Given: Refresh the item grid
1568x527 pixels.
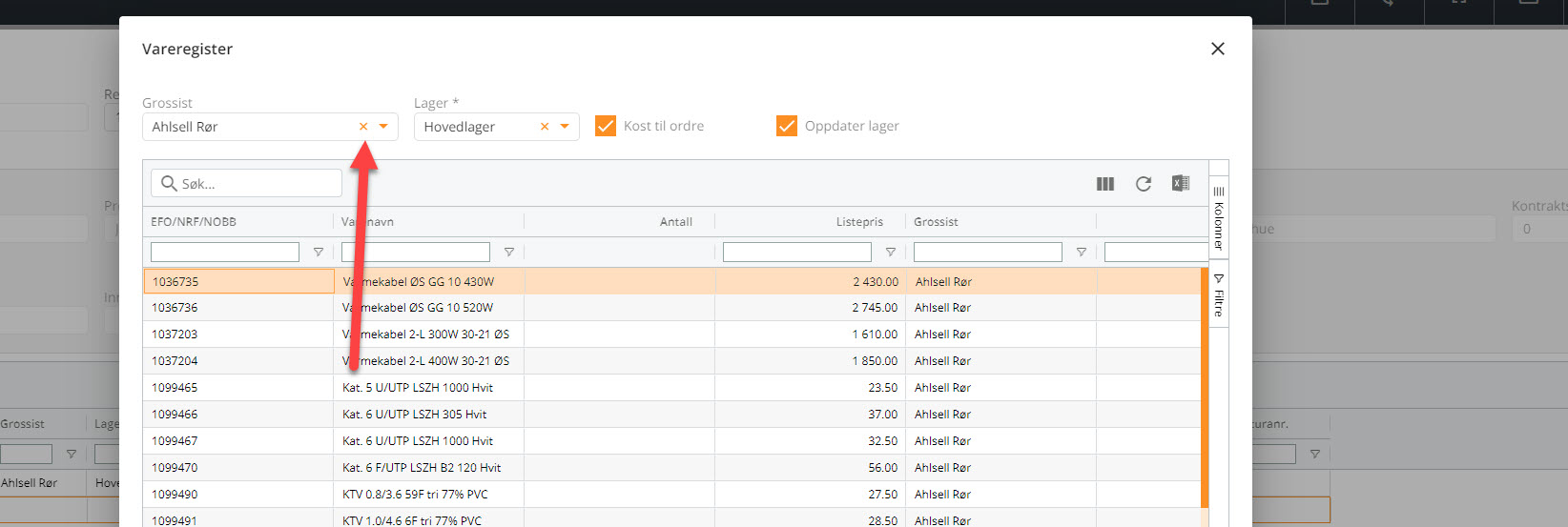Looking at the screenshot, I should click(1144, 184).
